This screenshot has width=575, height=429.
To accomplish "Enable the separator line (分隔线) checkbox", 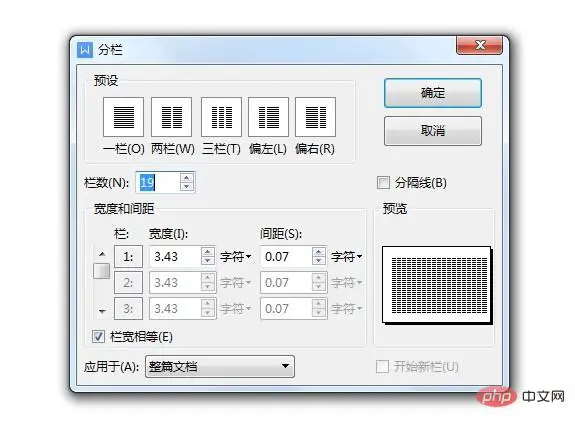I will point(383,183).
